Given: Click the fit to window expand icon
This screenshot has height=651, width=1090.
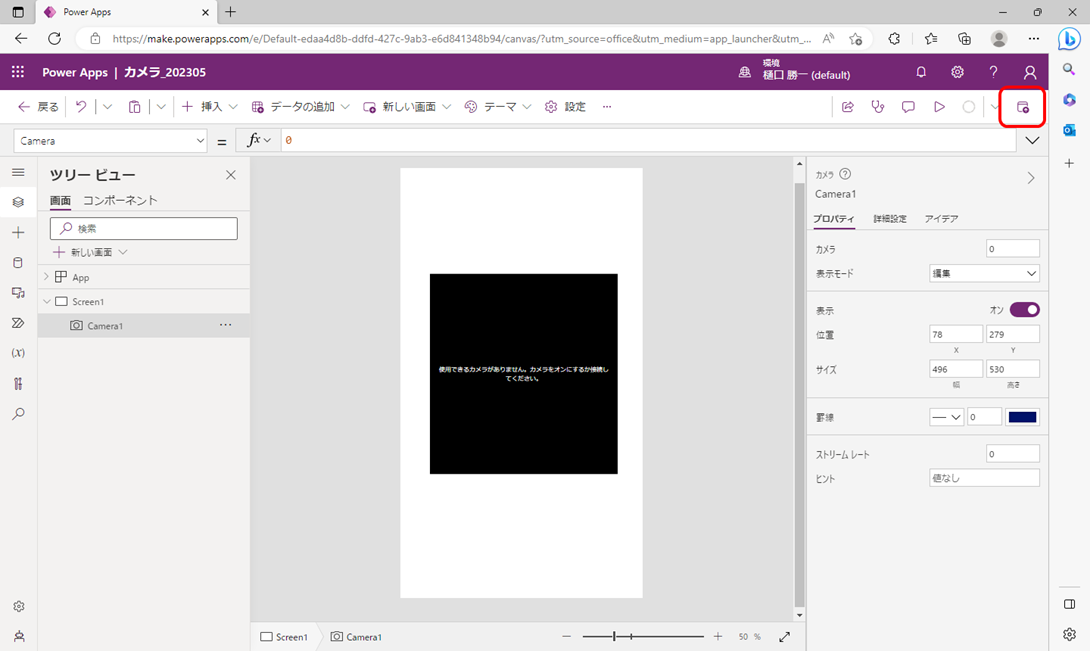Looking at the screenshot, I should click(x=784, y=636).
